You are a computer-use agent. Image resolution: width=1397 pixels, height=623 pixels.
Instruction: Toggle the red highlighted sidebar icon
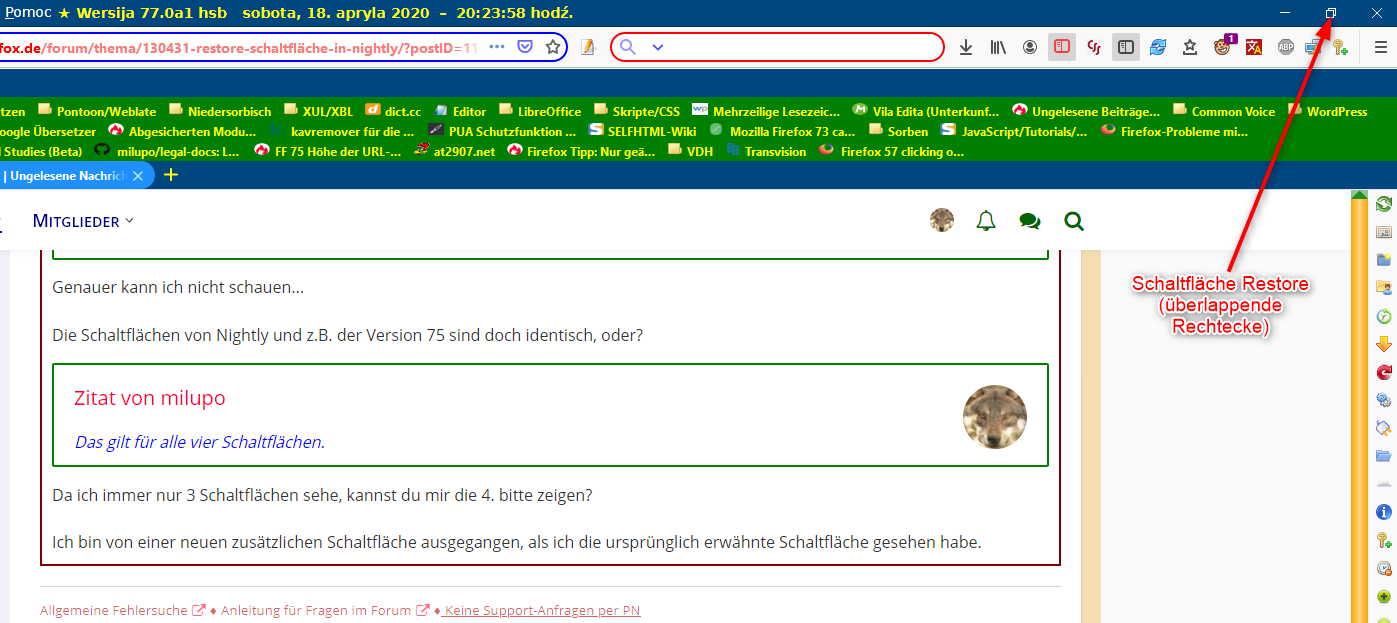pyautogui.click(x=1062, y=47)
